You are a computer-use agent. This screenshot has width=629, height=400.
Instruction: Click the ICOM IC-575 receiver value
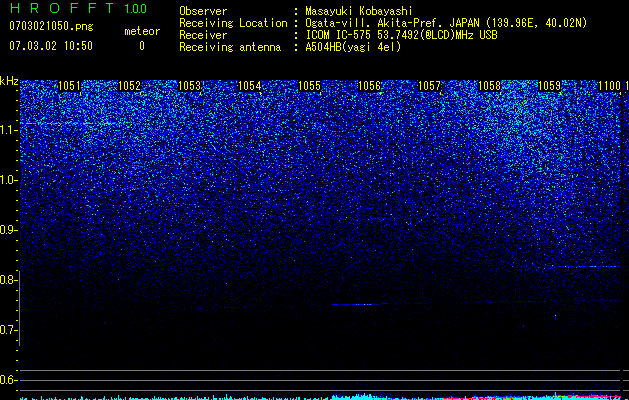401,35
